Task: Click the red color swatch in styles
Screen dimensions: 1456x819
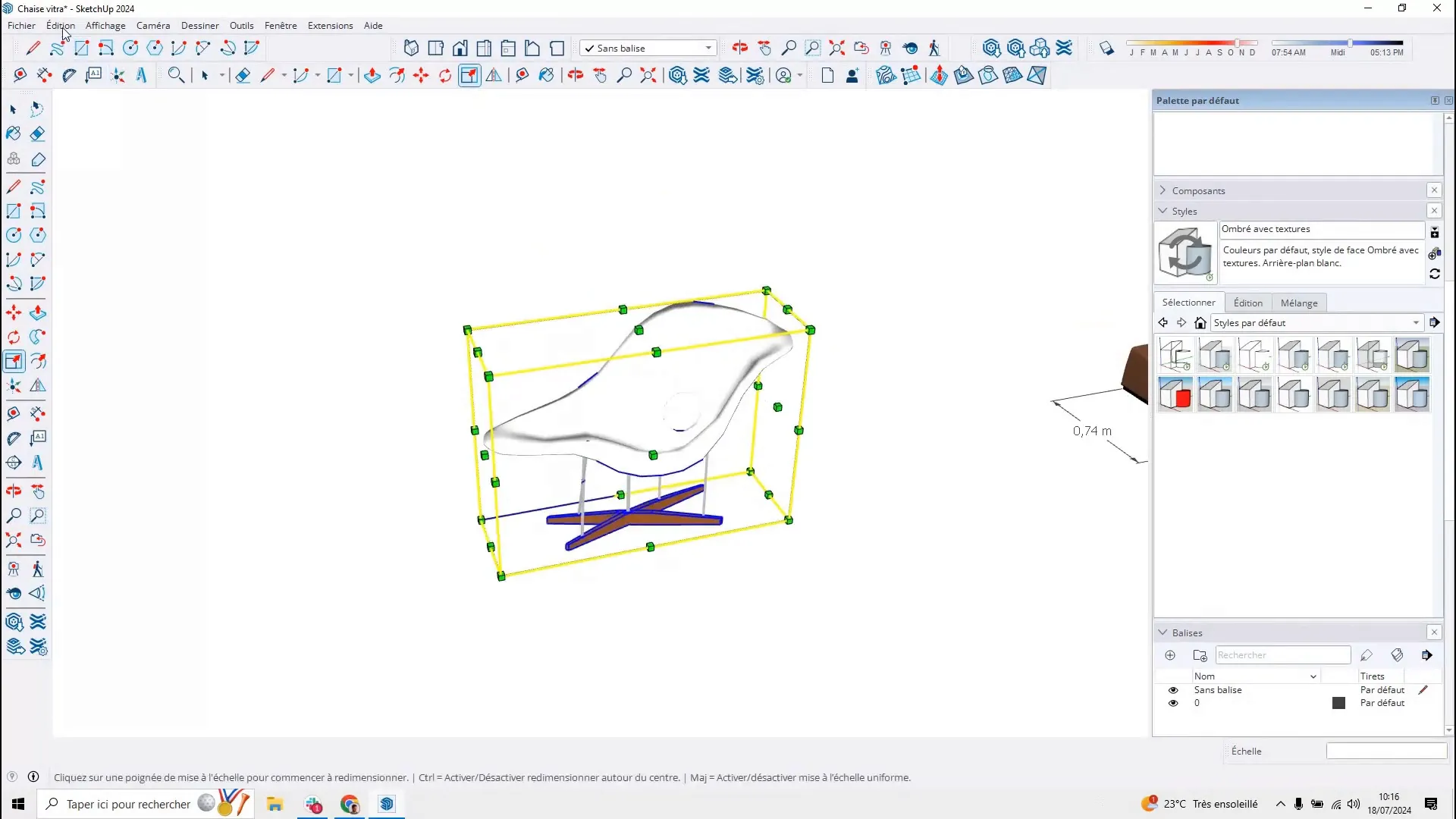Action: click(1176, 395)
